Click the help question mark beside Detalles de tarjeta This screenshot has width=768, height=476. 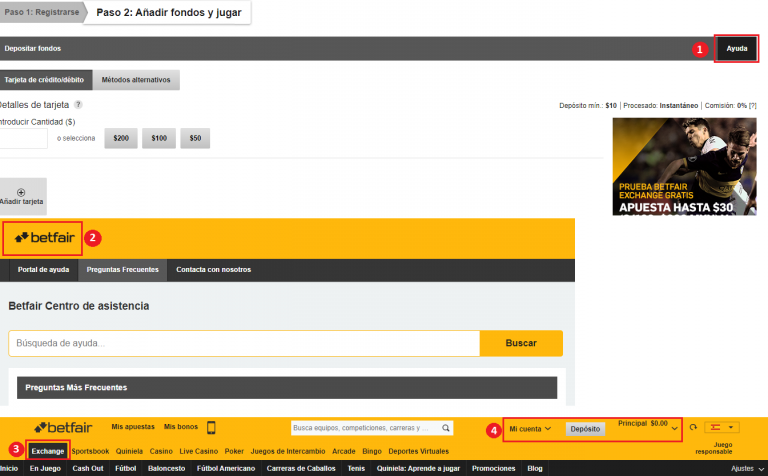point(78,104)
